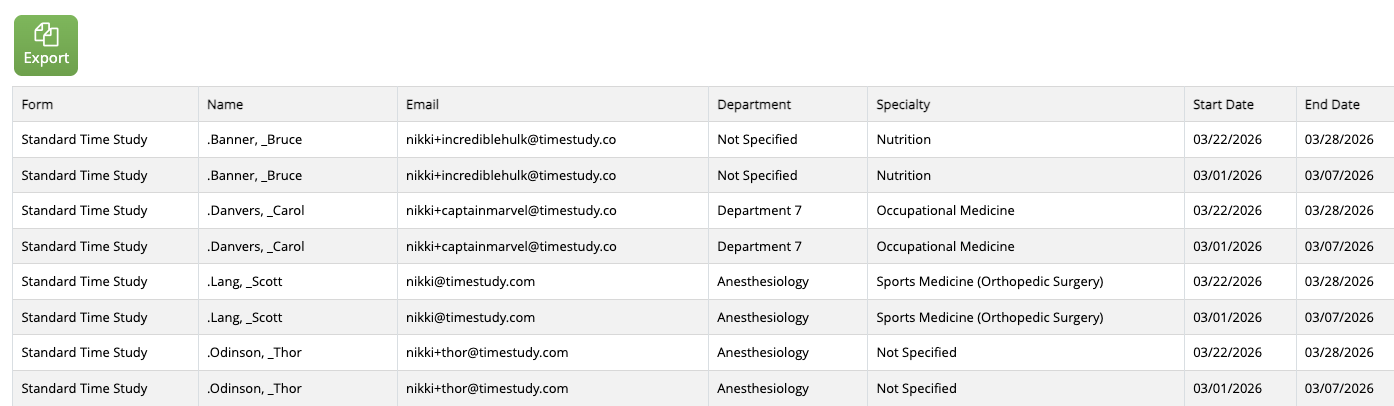This screenshot has height=406, width=1394.
Task: Select .Odinson, _Thor in the 03/01/2026 row
Action: pos(254,388)
